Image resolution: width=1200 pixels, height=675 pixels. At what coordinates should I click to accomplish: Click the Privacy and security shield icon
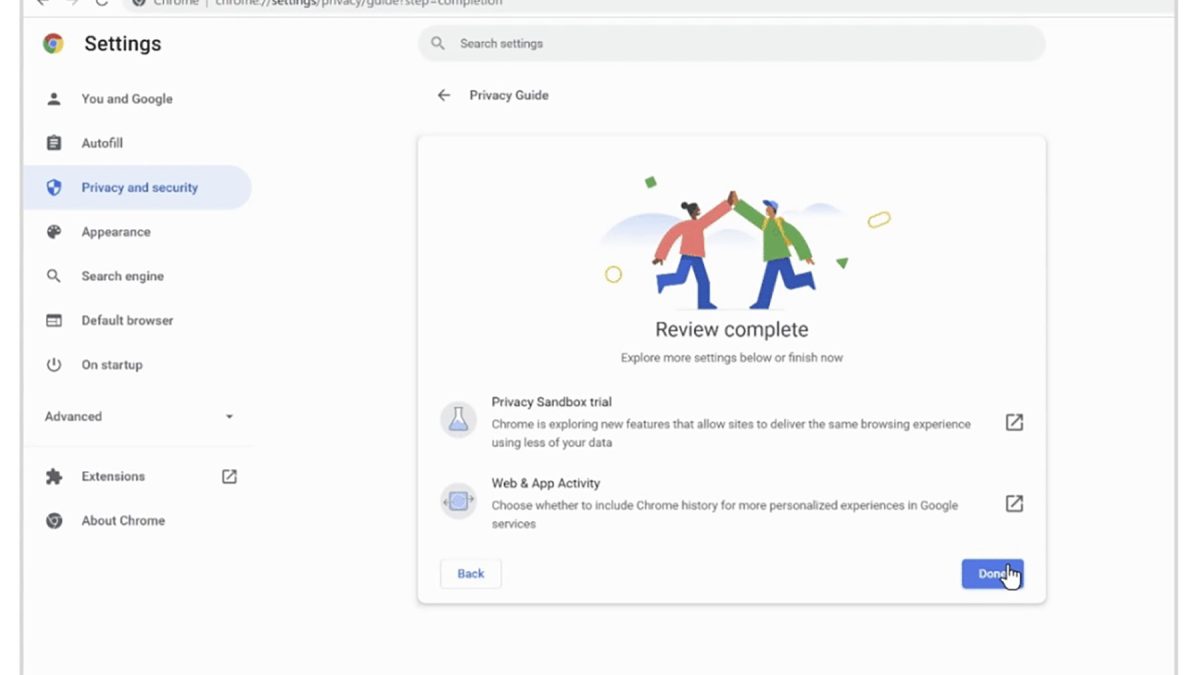(x=54, y=188)
